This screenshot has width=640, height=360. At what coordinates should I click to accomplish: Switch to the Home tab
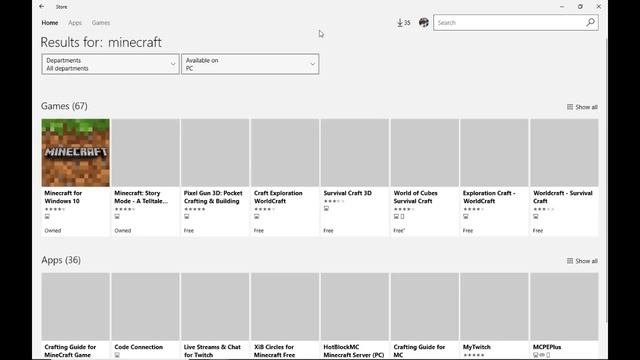(x=50, y=23)
